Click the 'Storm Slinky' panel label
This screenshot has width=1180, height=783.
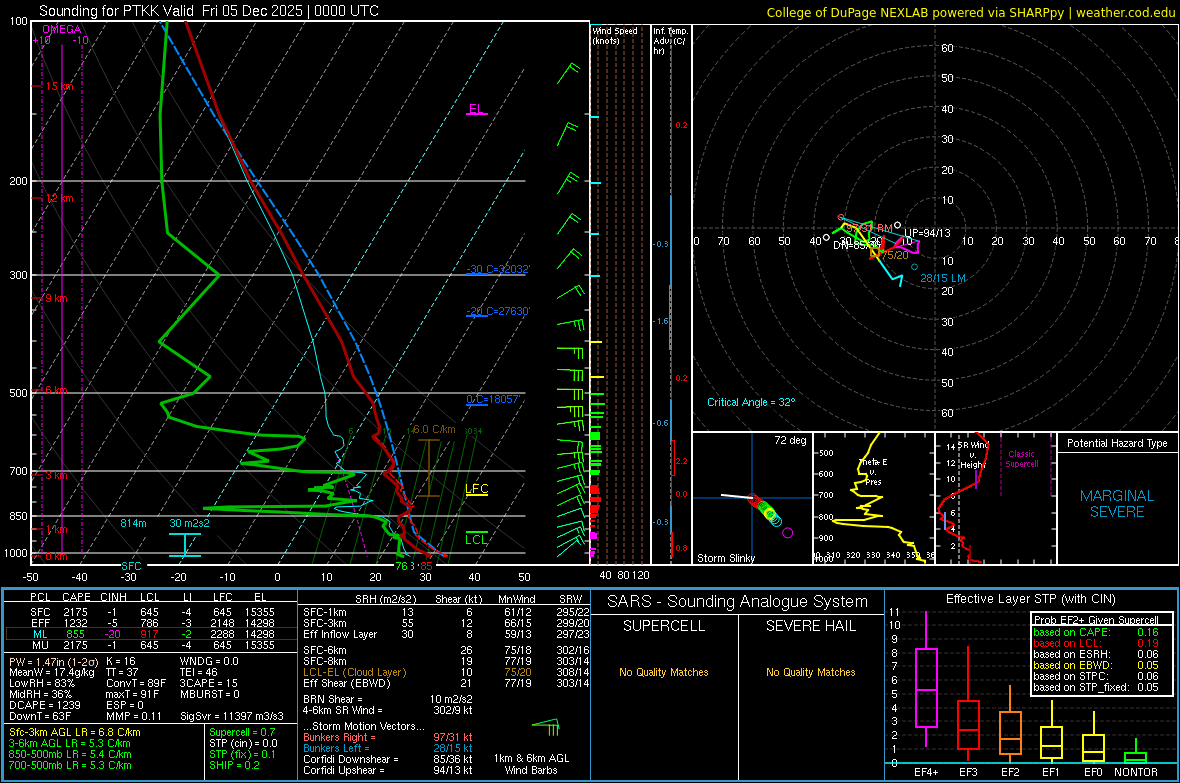[725, 558]
